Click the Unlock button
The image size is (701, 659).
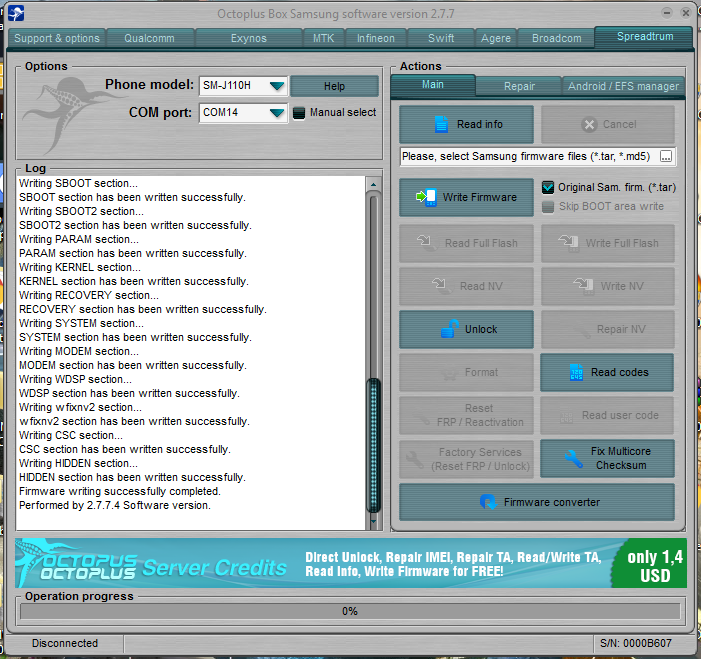click(466, 329)
